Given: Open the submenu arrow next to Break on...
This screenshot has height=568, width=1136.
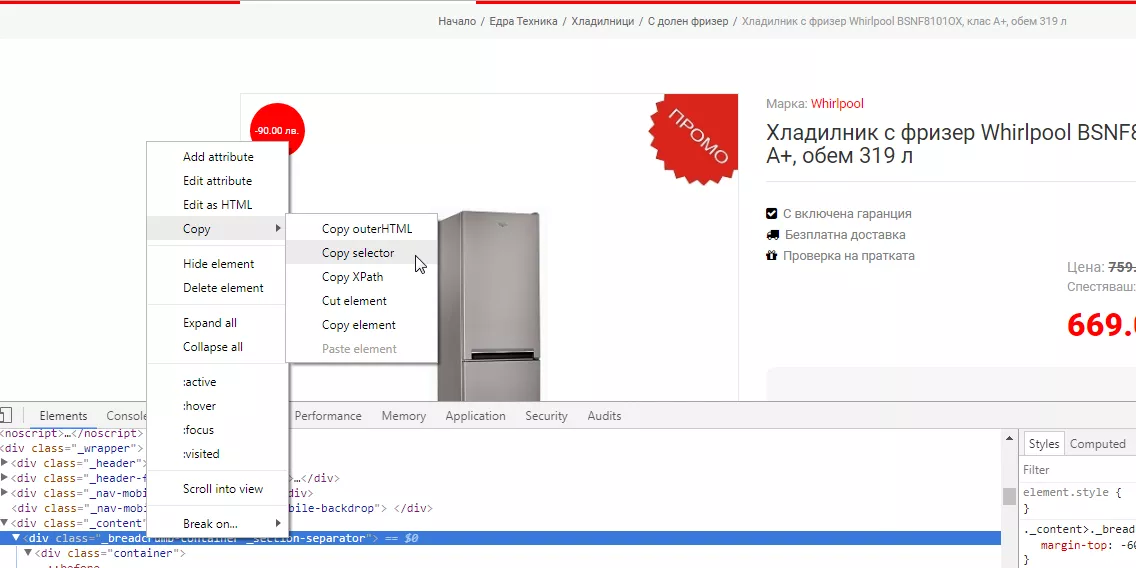Looking at the screenshot, I should pyautogui.click(x=277, y=523).
